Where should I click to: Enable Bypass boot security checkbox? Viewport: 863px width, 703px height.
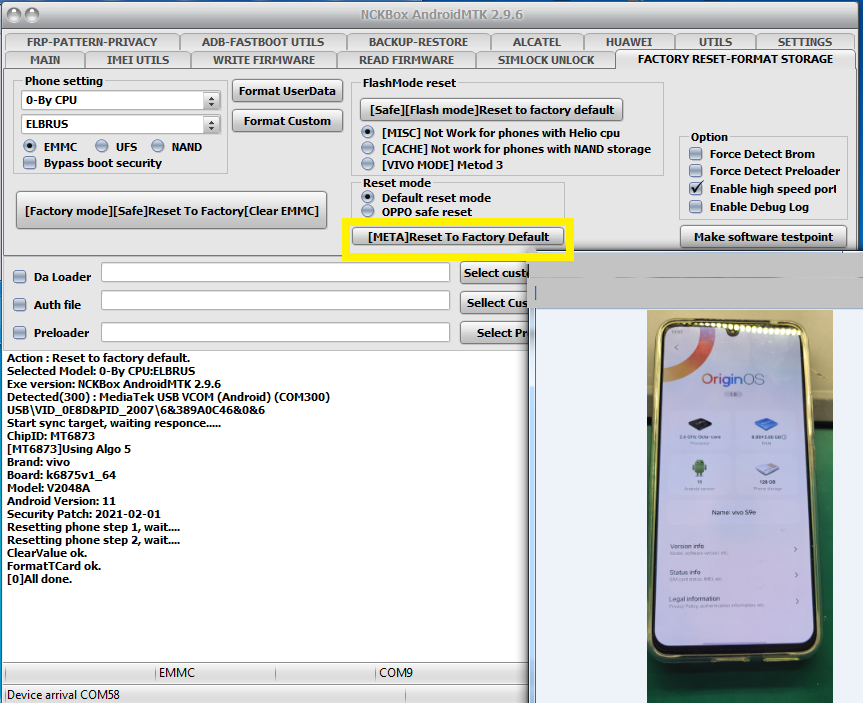click(x=30, y=163)
